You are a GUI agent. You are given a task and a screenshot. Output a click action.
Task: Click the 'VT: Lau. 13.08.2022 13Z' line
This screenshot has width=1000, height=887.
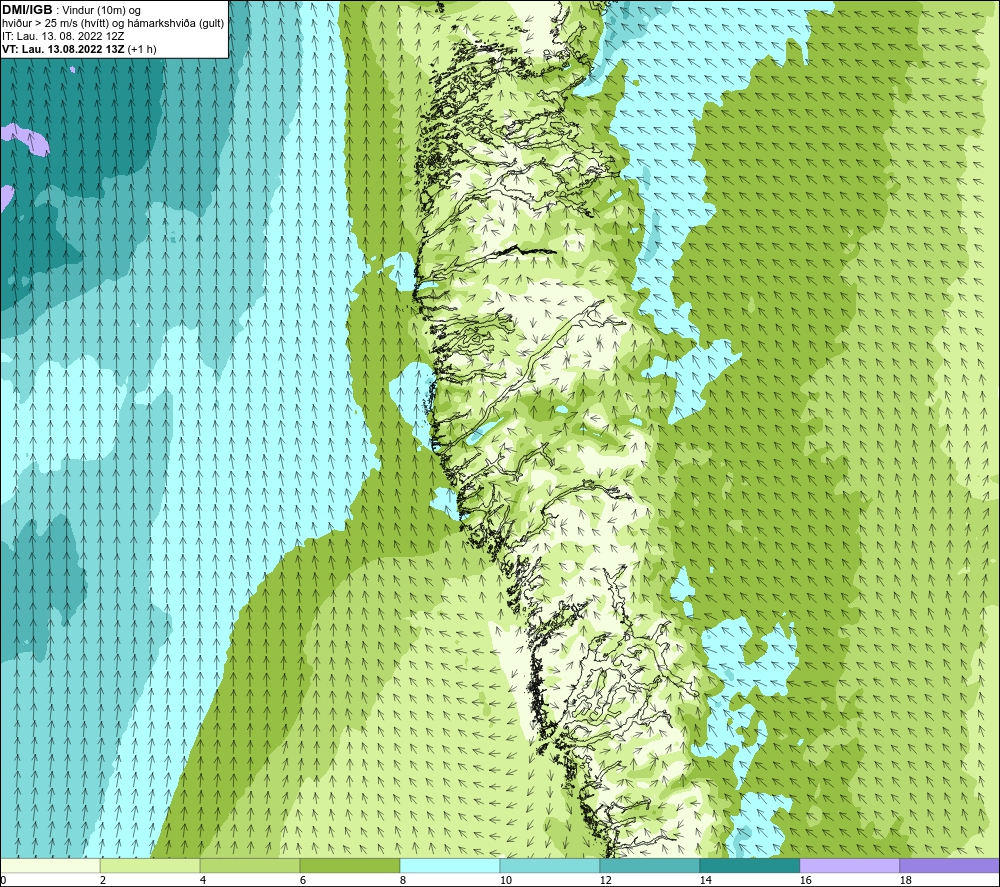(x=63, y=49)
